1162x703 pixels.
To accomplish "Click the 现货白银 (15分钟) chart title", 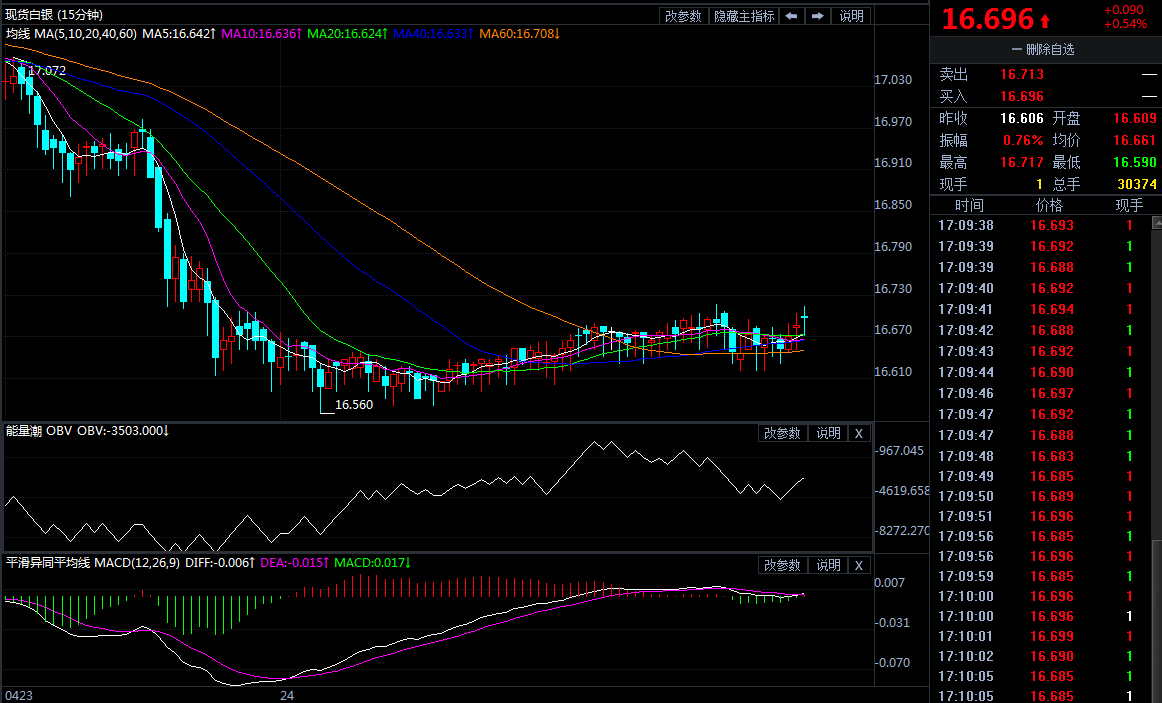I will [x=54, y=14].
